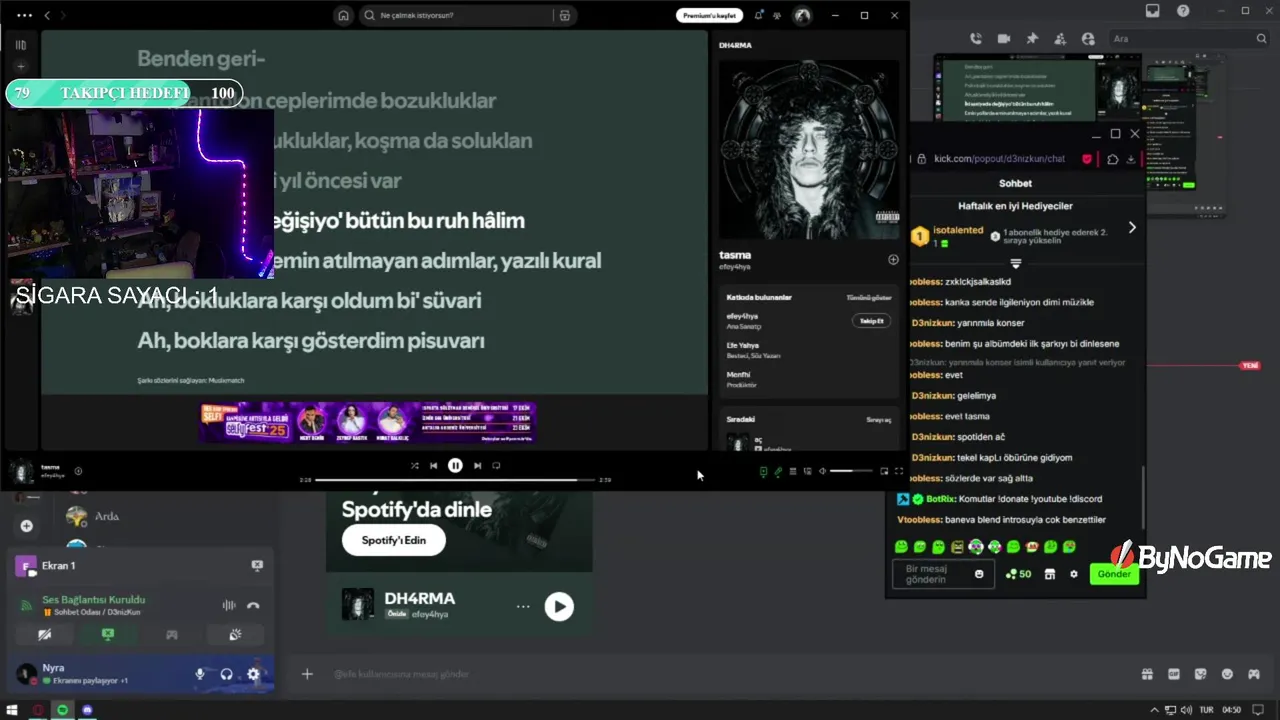
Task: Expand weekly top gifters arrow in Kick chat
Action: [1132, 228]
